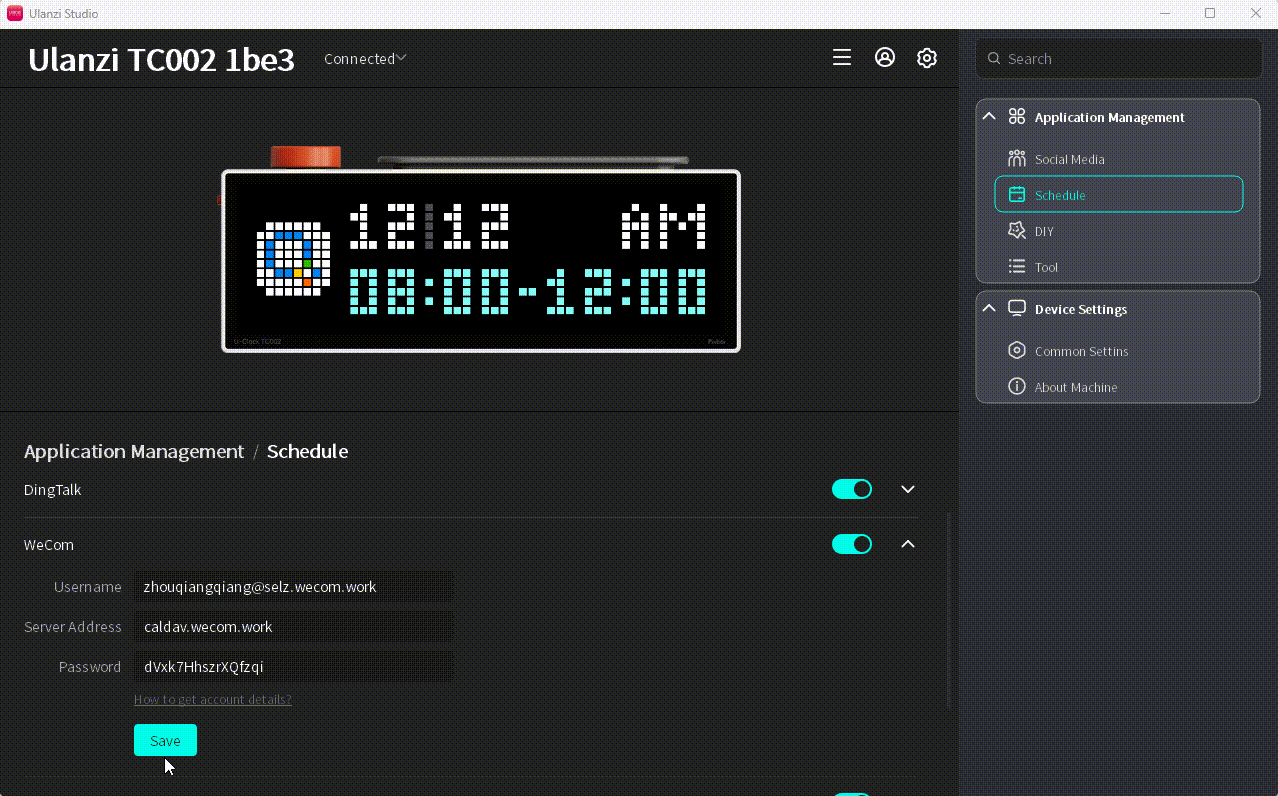Viewport: 1278px width, 796px height.
Task: Click the 'Device Settings' group header text
Action: point(1081,309)
